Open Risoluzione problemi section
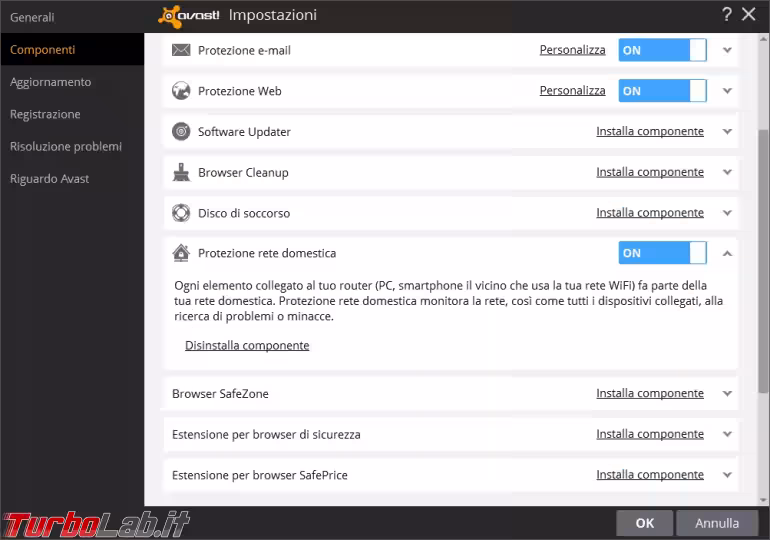The width and height of the screenshot is (770, 540). pos(72,146)
